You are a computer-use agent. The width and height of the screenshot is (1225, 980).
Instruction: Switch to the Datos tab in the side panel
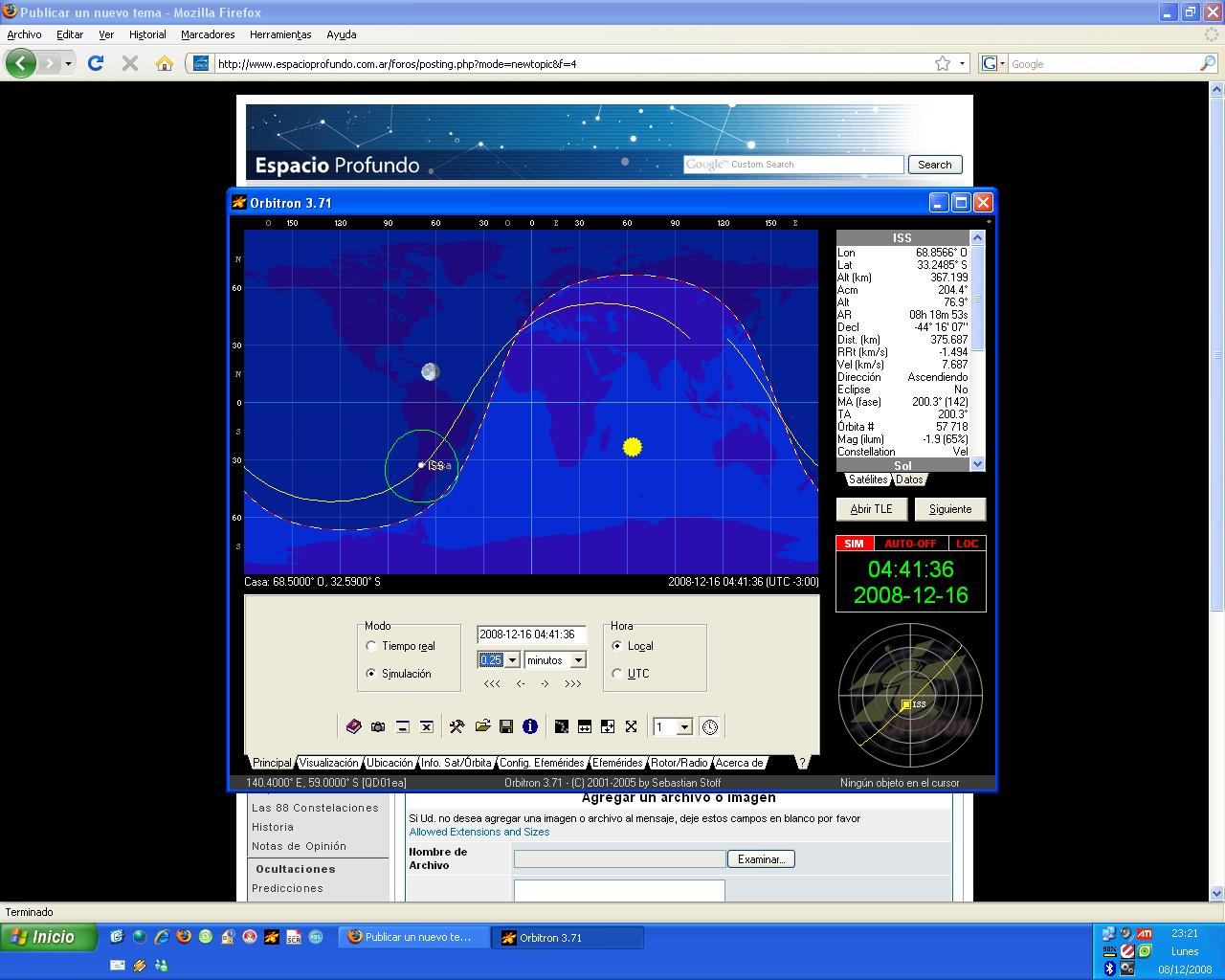tap(909, 479)
